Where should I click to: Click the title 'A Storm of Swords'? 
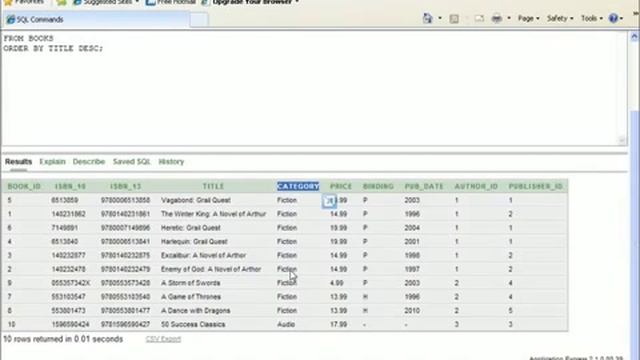click(191, 283)
